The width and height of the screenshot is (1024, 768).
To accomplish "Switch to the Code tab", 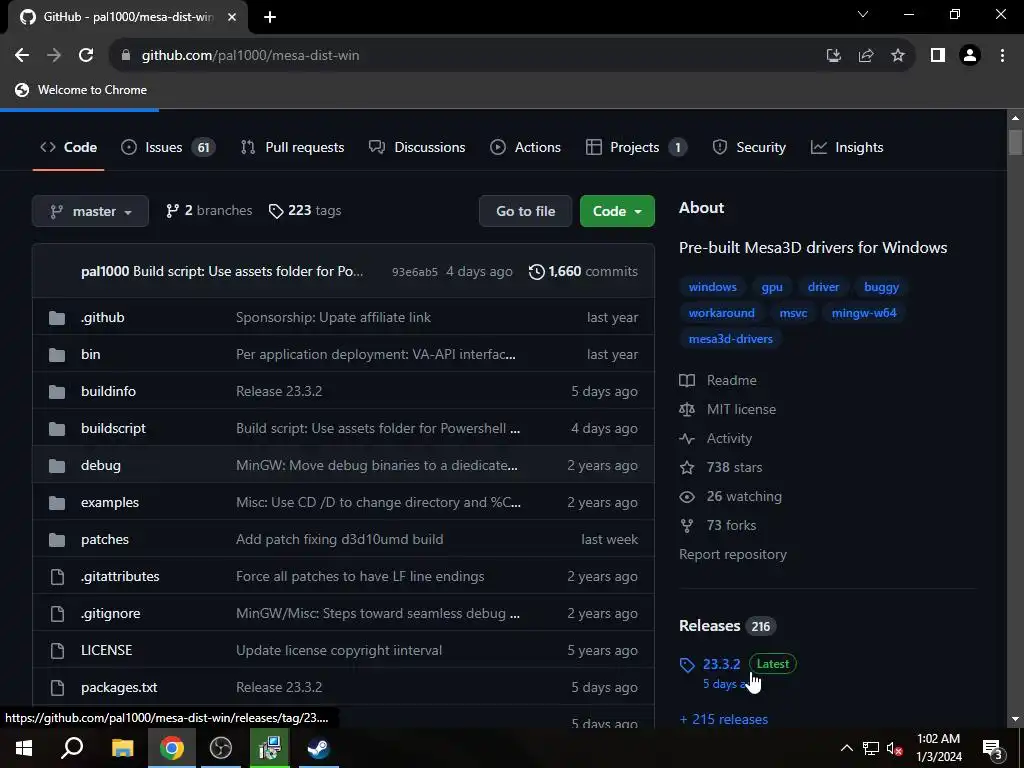I will [69, 148].
